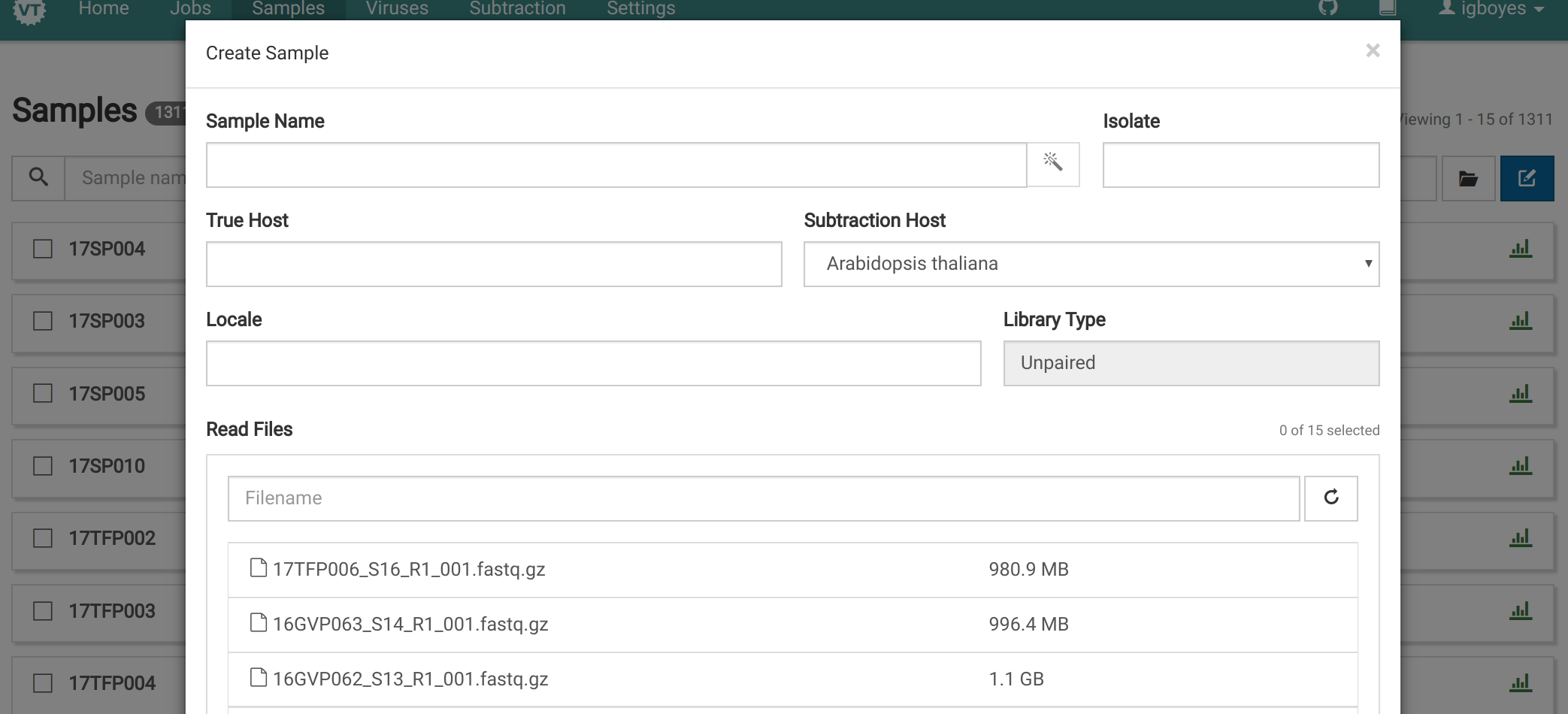Screen dimensions: 1568x714
Task: Refresh the read files list
Action: (1330, 498)
